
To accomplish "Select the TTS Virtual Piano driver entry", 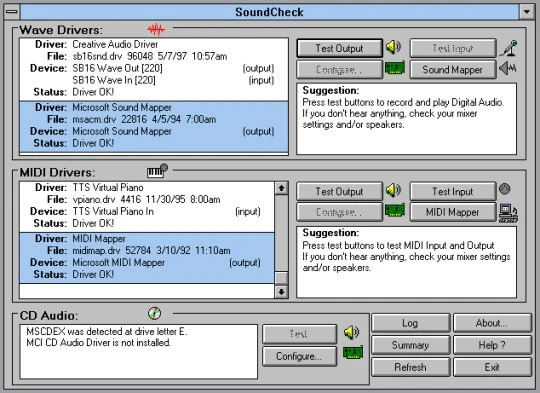I will pyautogui.click(x=147, y=206).
